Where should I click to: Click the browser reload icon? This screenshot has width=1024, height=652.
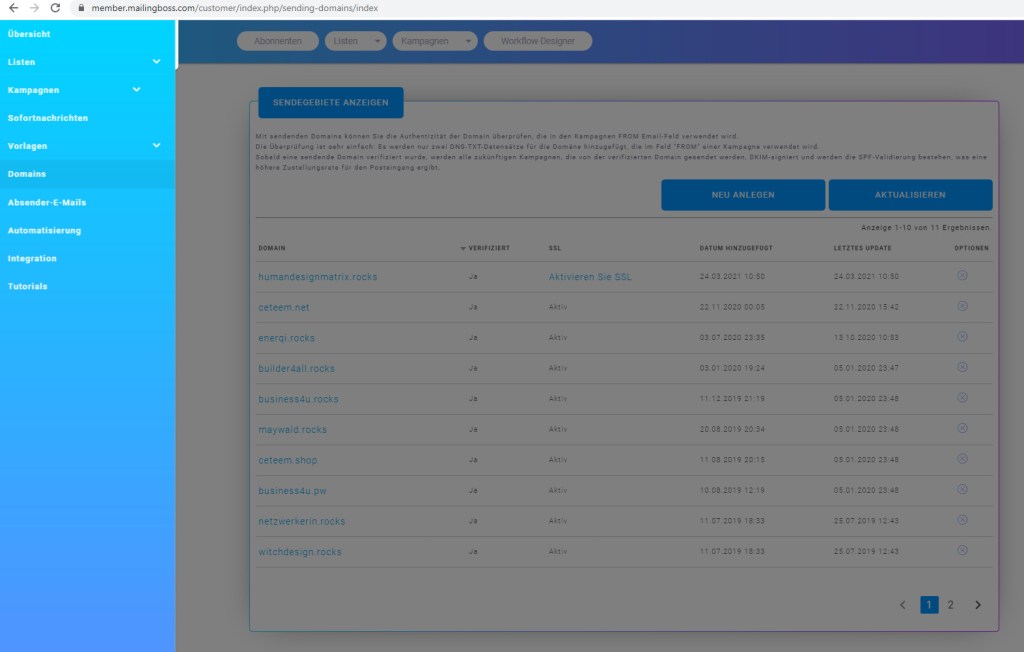pos(55,8)
